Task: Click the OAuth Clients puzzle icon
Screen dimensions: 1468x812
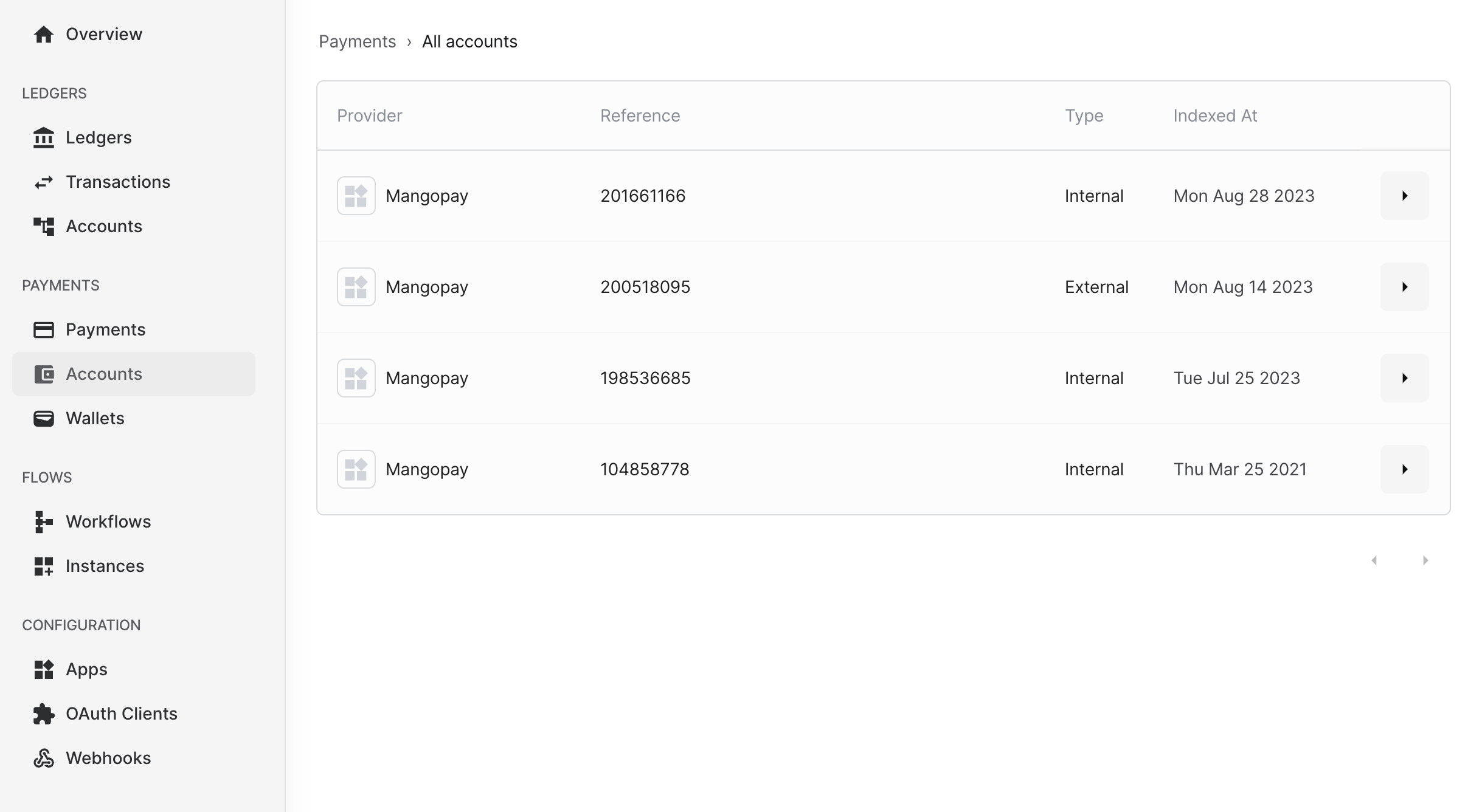Action: click(43, 714)
